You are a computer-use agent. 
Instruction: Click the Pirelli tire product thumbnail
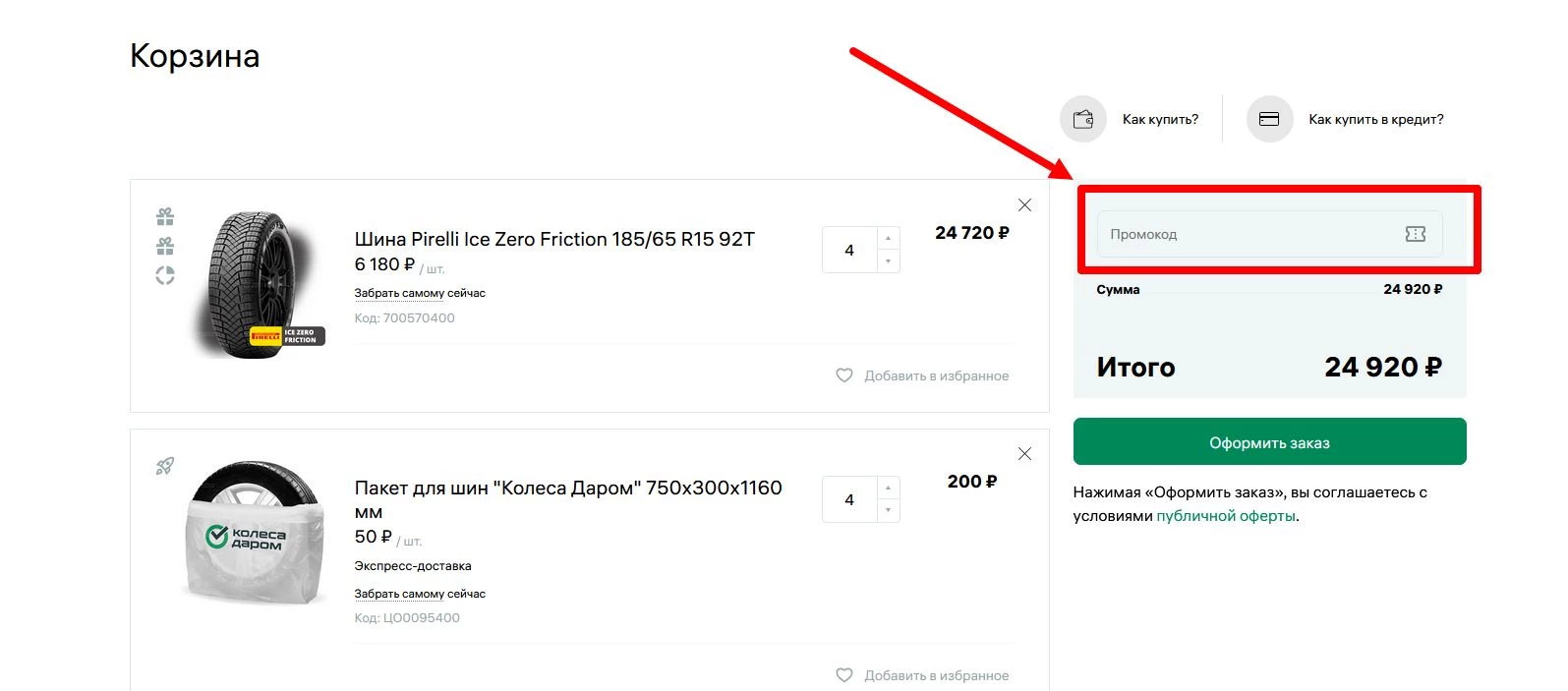[x=256, y=285]
